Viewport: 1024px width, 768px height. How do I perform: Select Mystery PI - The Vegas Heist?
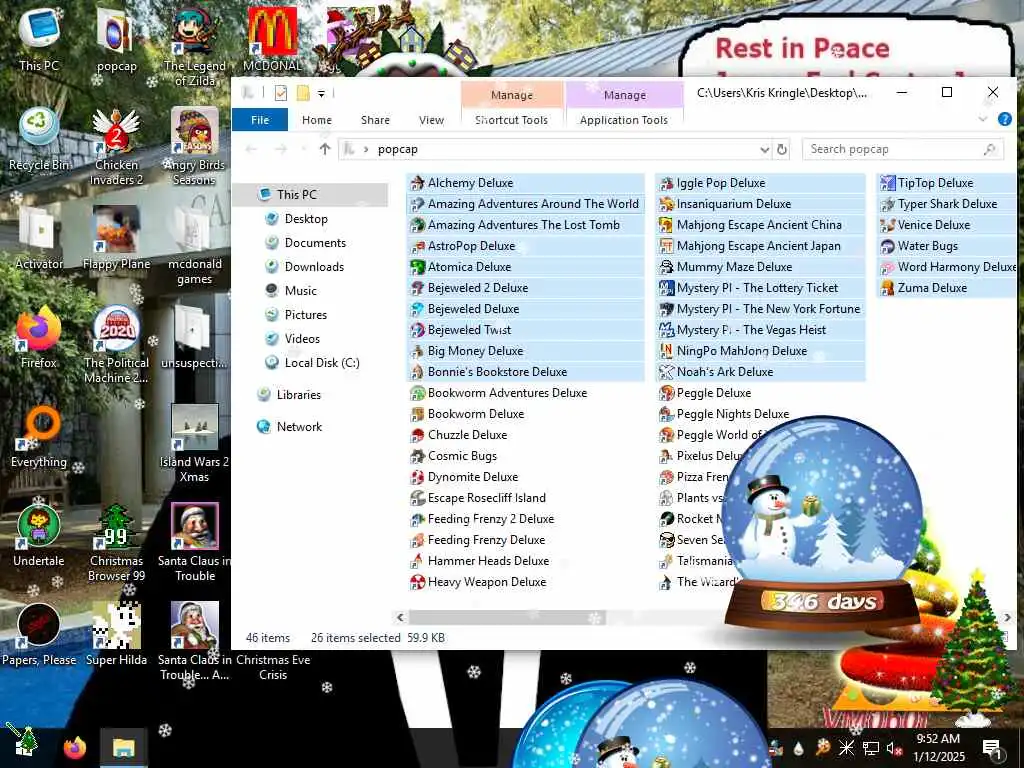[x=743, y=330]
